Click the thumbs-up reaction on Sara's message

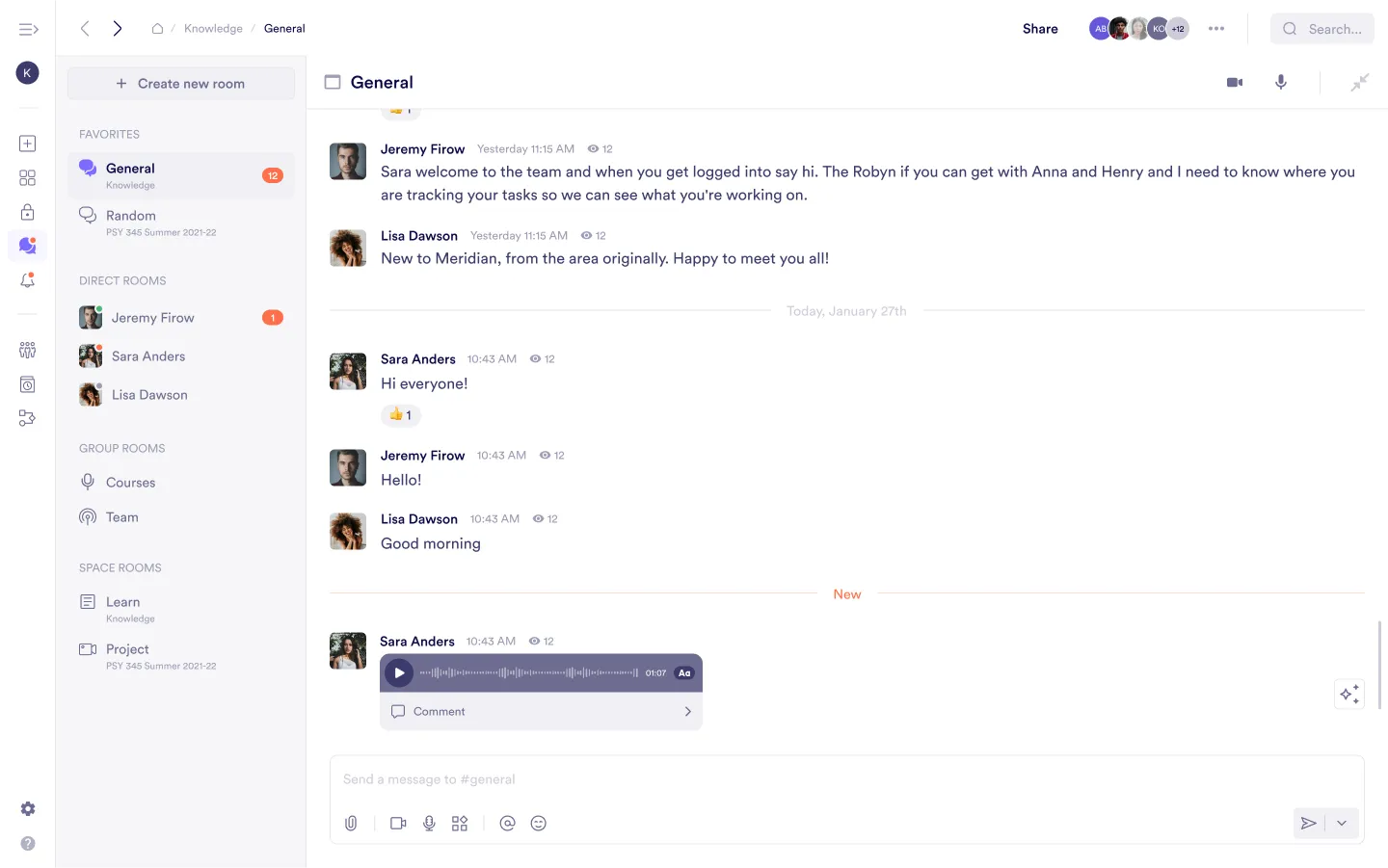[x=400, y=415]
